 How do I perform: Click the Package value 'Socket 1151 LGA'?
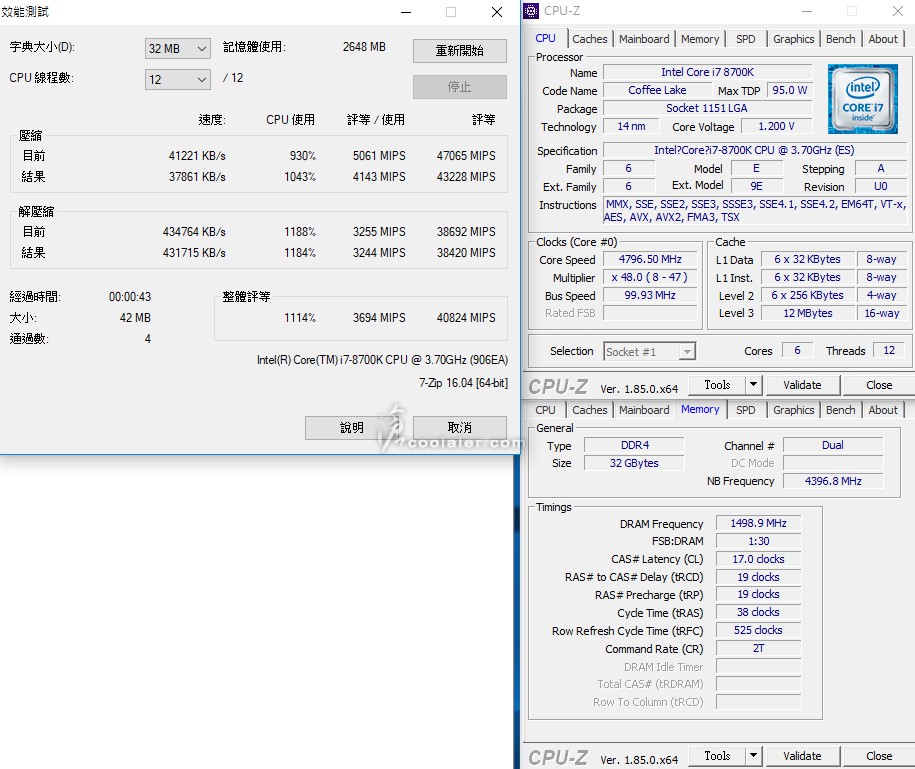tap(707, 109)
